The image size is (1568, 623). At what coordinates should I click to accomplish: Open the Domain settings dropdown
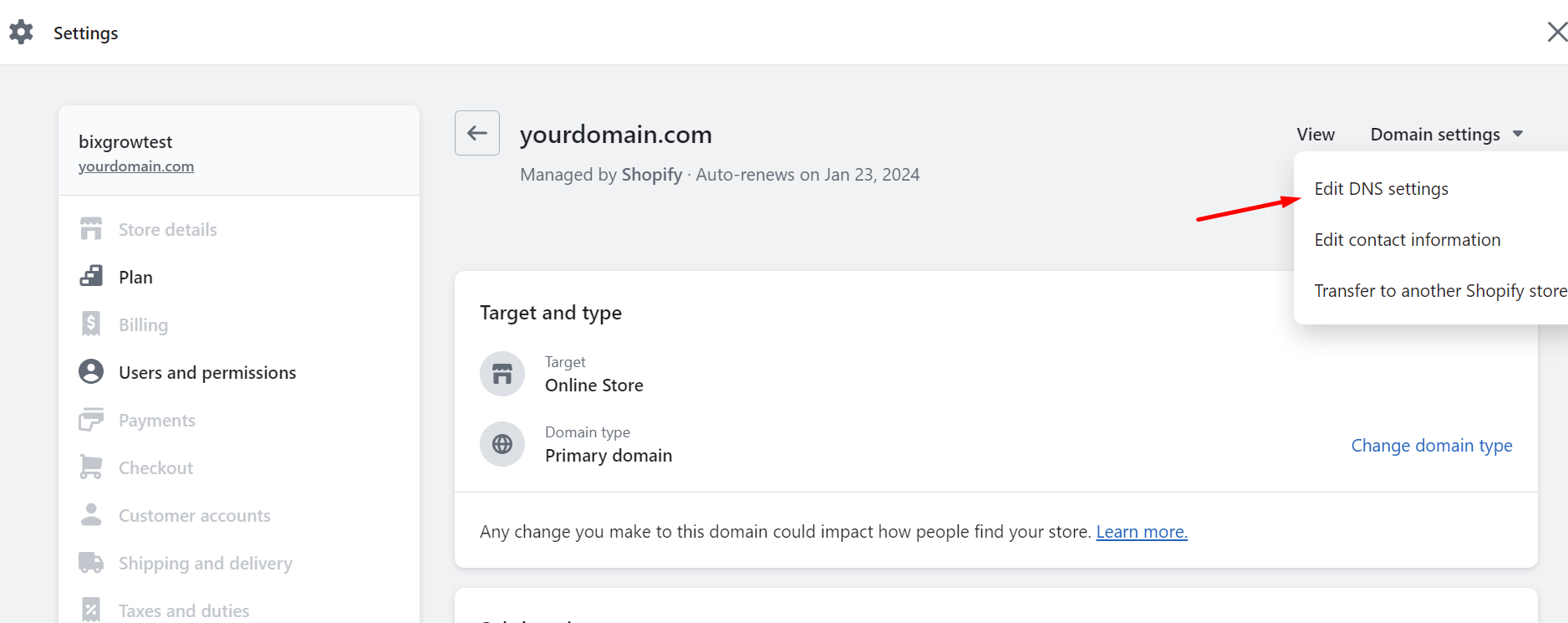pos(1446,135)
